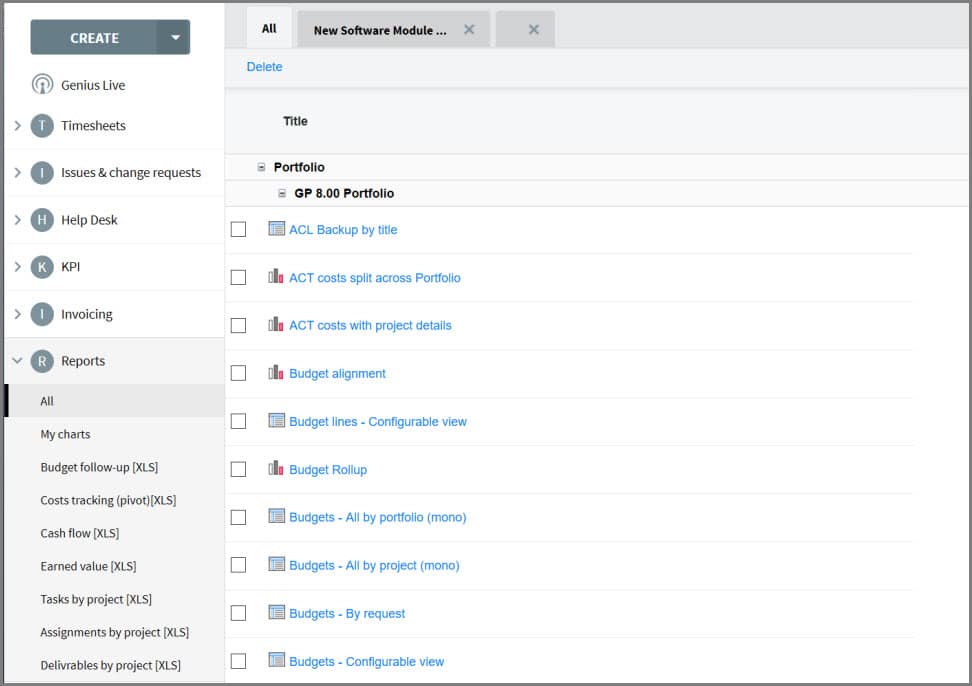The height and width of the screenshot is (686, 972).
Task: Click the Timesheets circle icon
Action: [42, 126]
